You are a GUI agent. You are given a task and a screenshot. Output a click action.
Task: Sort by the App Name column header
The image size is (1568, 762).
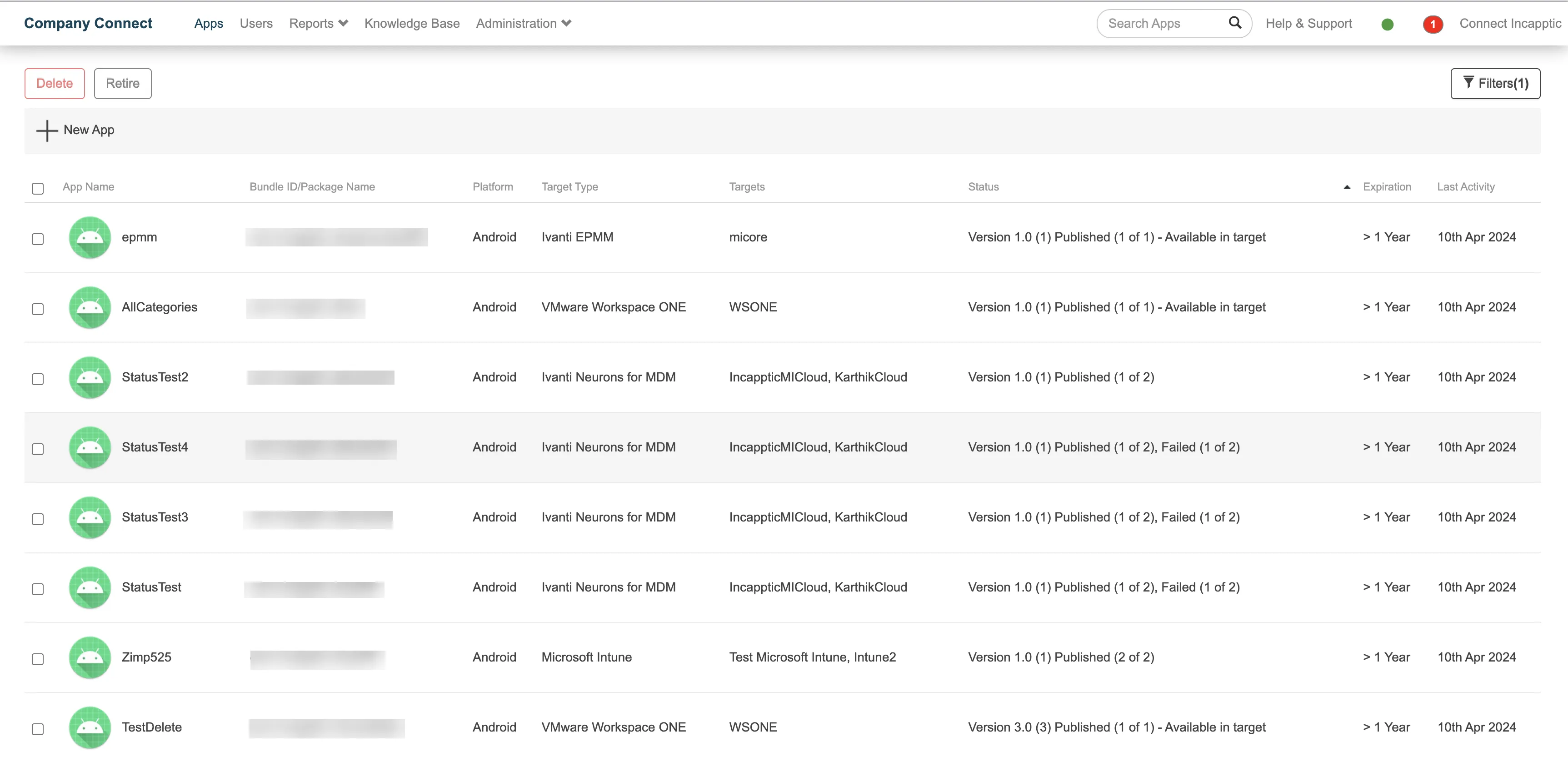[x=88, y=187]
